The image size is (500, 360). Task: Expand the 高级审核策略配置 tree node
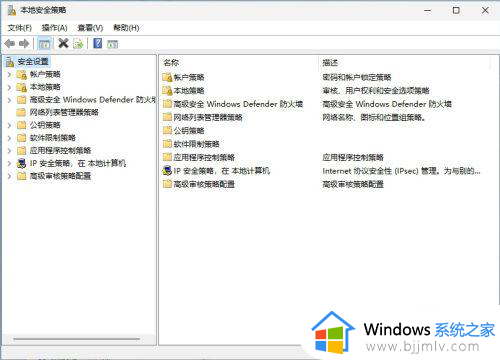click(x=9, y=176)
